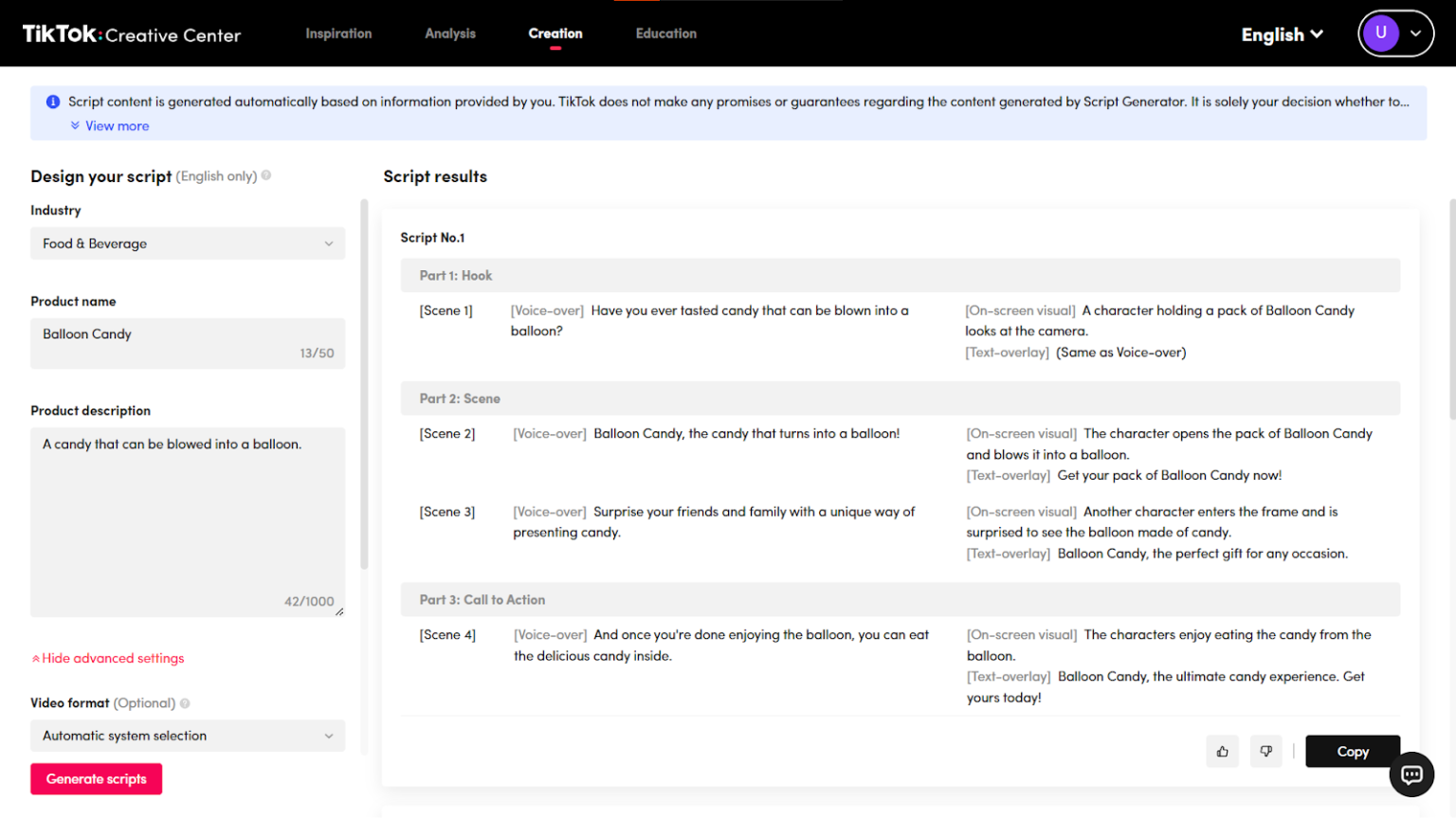The width and height of the screenshot is (1456, 820).
Task: Expand the account menu chevron
Action: tap(1415, 33)
